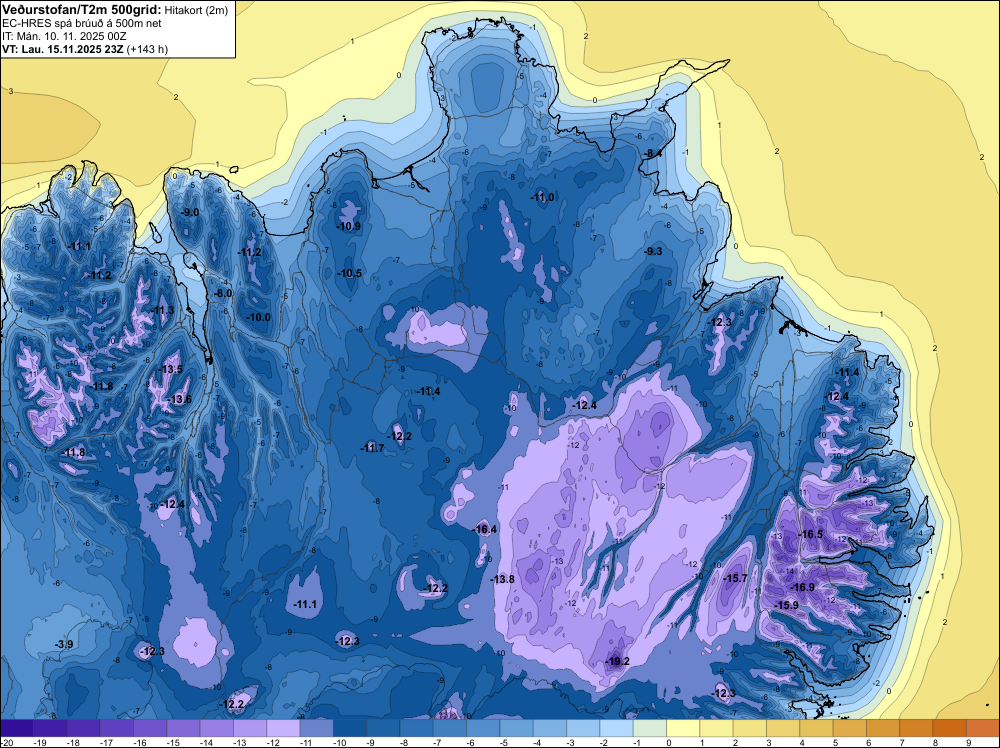Select the pale yellow legend swatch between 0 and 1

pos(683,728)
